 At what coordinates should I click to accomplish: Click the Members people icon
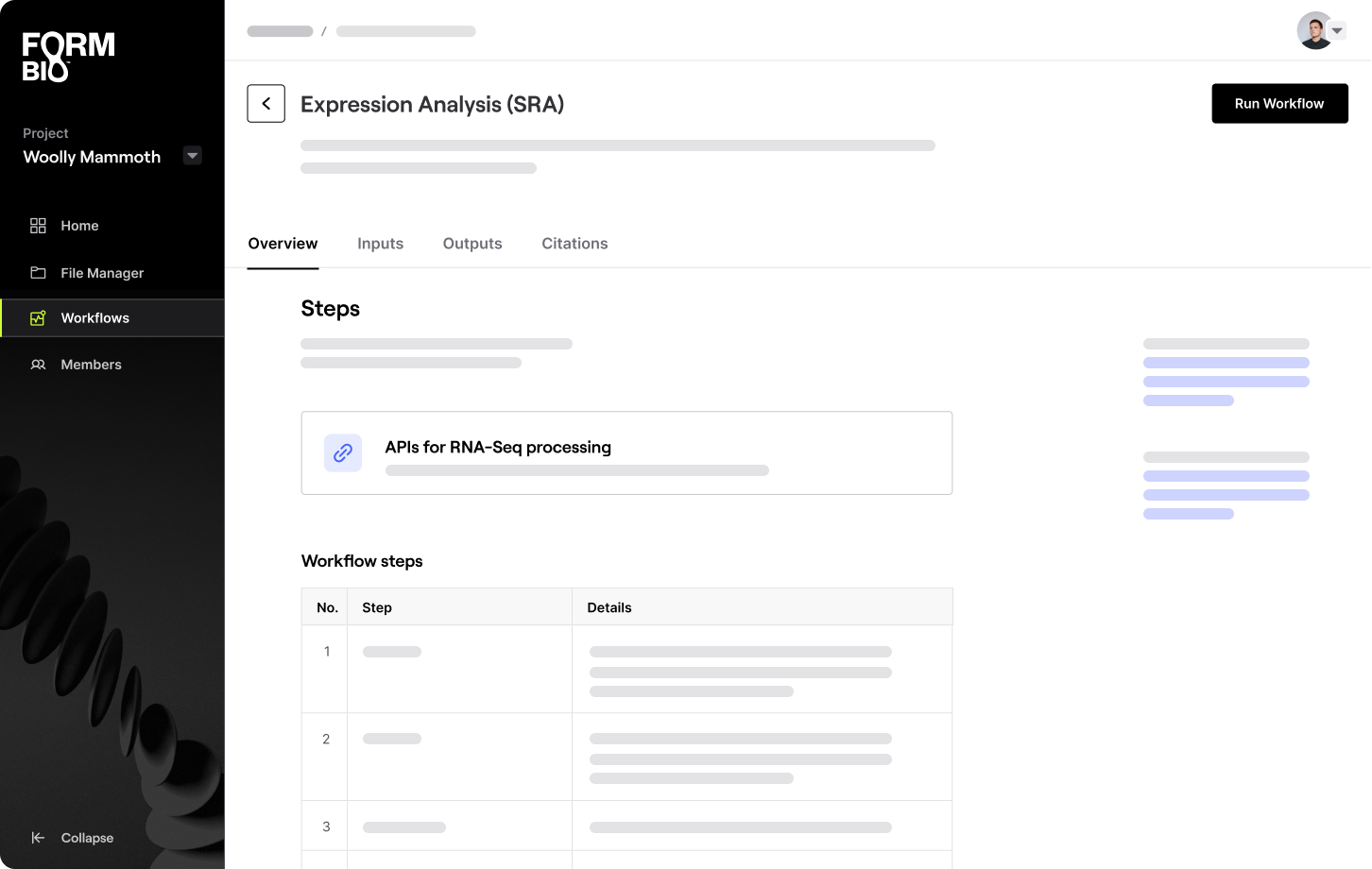[38, 365]
